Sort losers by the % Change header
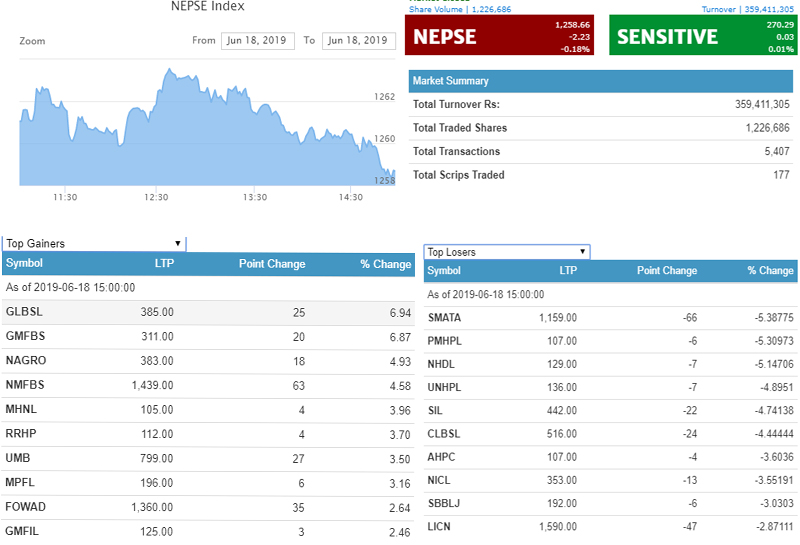Screen dimensions: 800x545 tap(770, 270)
